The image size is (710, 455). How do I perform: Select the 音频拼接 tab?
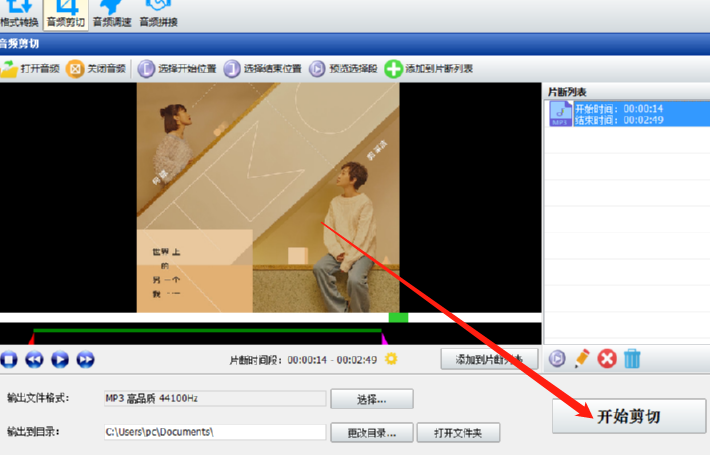coord(158,14)
